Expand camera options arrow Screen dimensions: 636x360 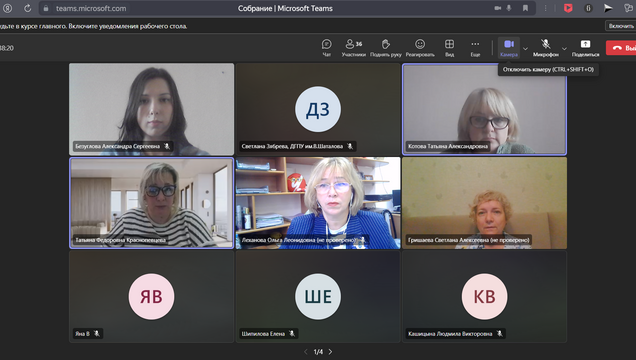[525, 49]
